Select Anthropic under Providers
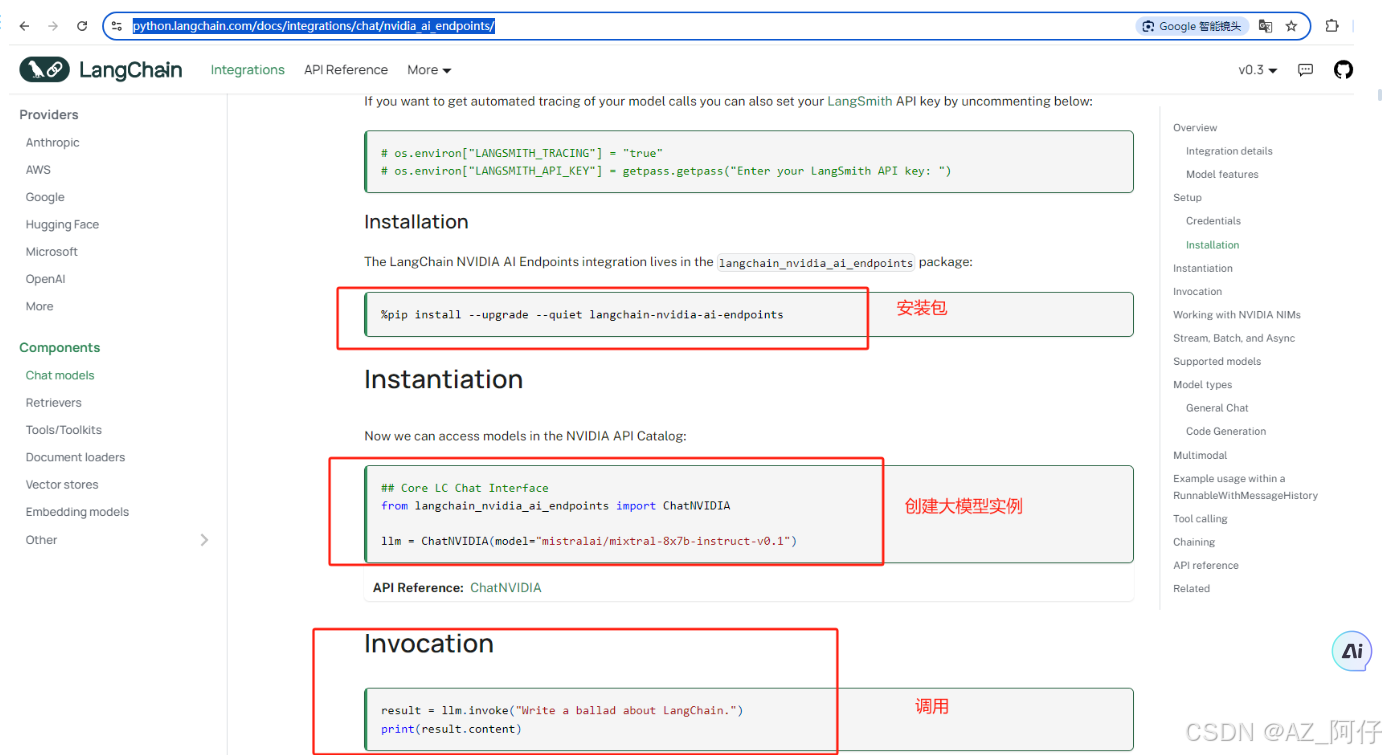The height and width of the screenshot is (755, 1386). pos(53,143)
